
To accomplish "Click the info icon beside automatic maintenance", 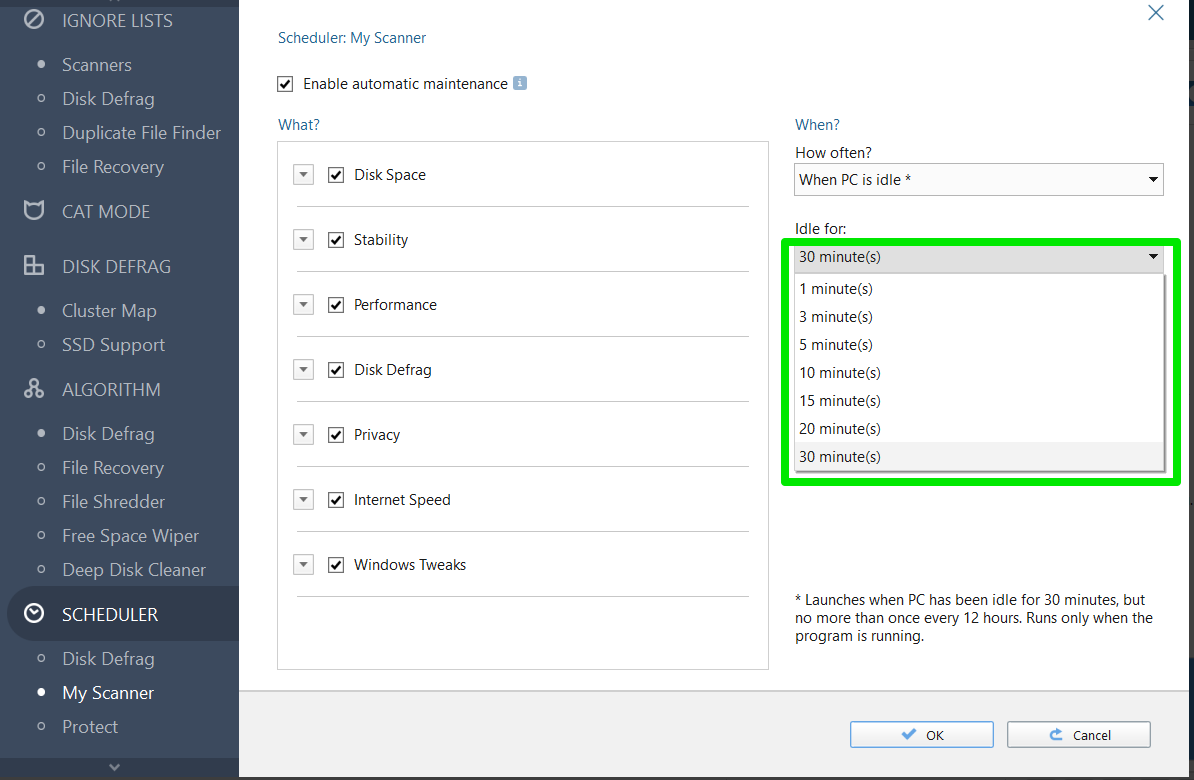I will (520, 83).
